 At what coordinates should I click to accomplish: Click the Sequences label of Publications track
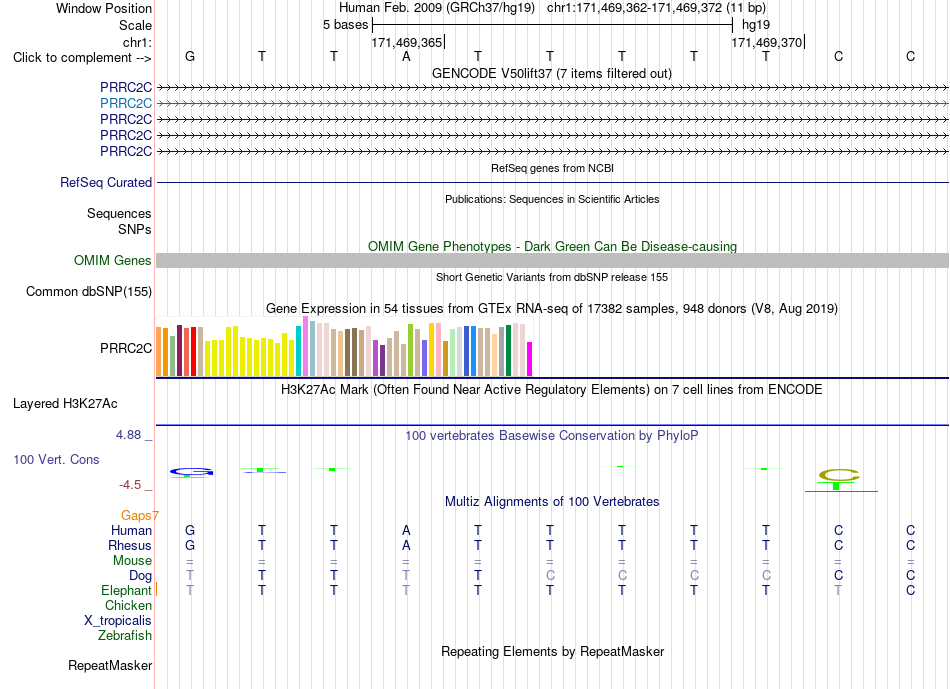click(119, 213)
